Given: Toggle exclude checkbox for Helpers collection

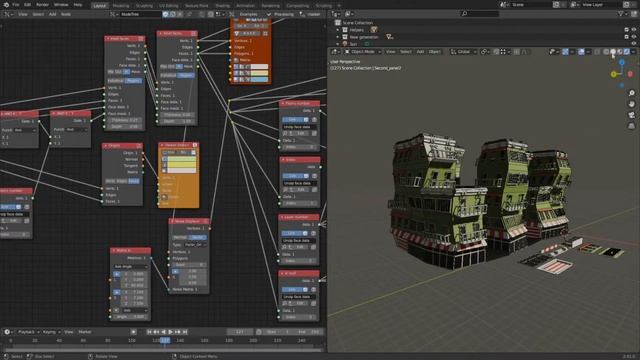Looking at the screenshot, I should point(627,30).
